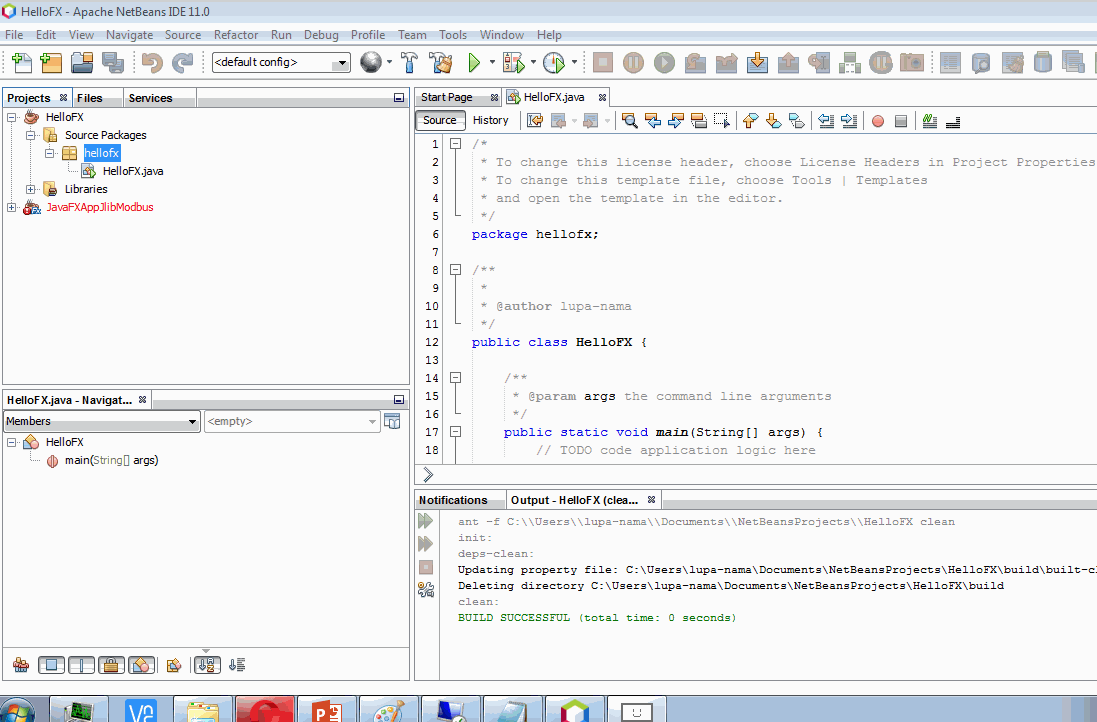Collapse the license comment fold at line 1

coord(455,143)
